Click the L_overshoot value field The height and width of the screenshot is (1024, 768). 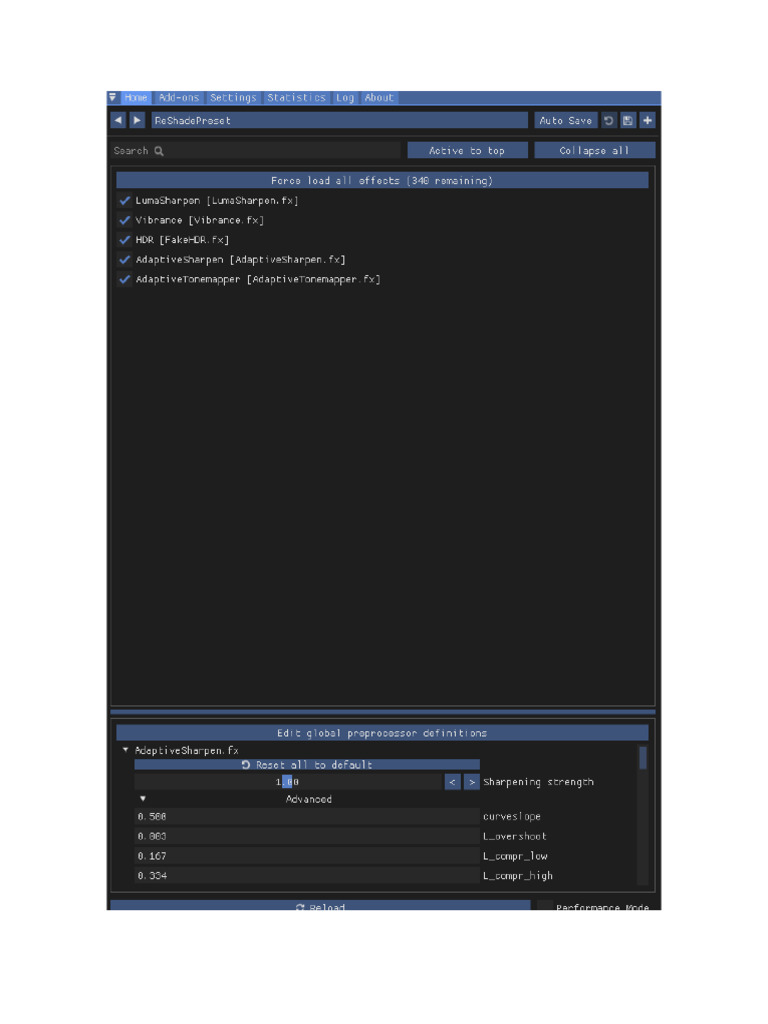[x=307, y=836]
